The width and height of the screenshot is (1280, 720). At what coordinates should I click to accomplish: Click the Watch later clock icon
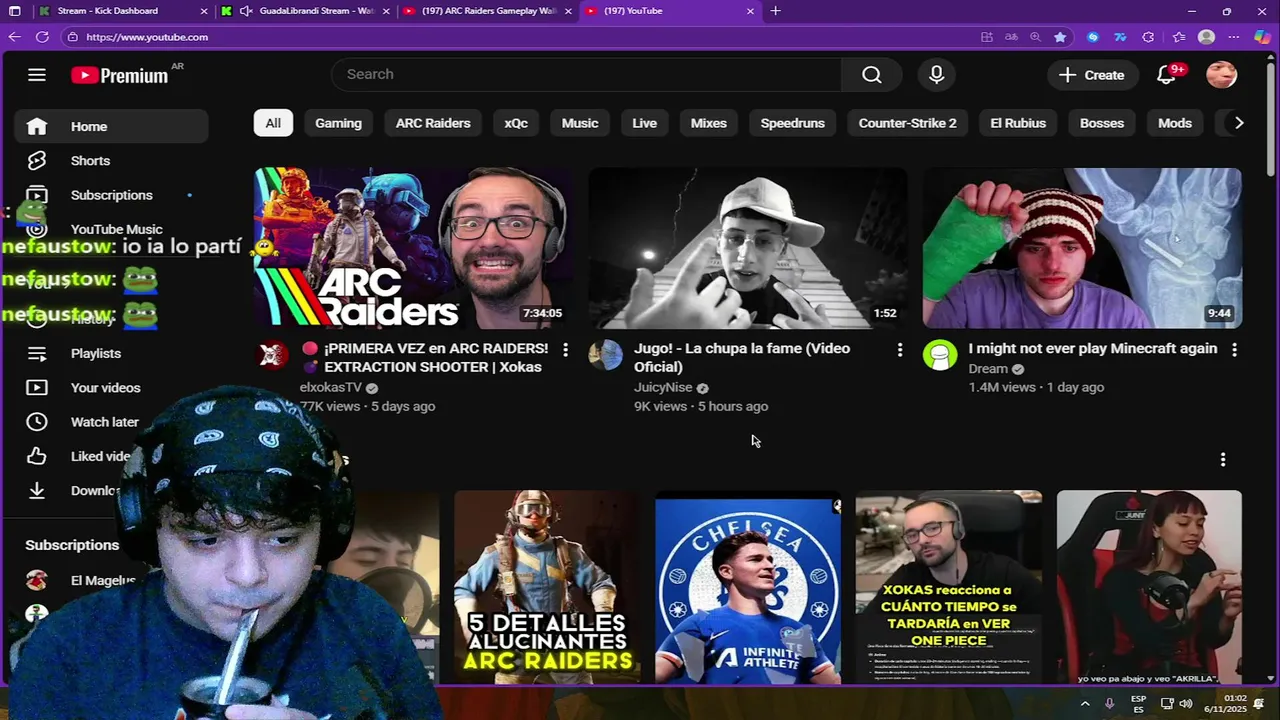(x=37, y=422)
